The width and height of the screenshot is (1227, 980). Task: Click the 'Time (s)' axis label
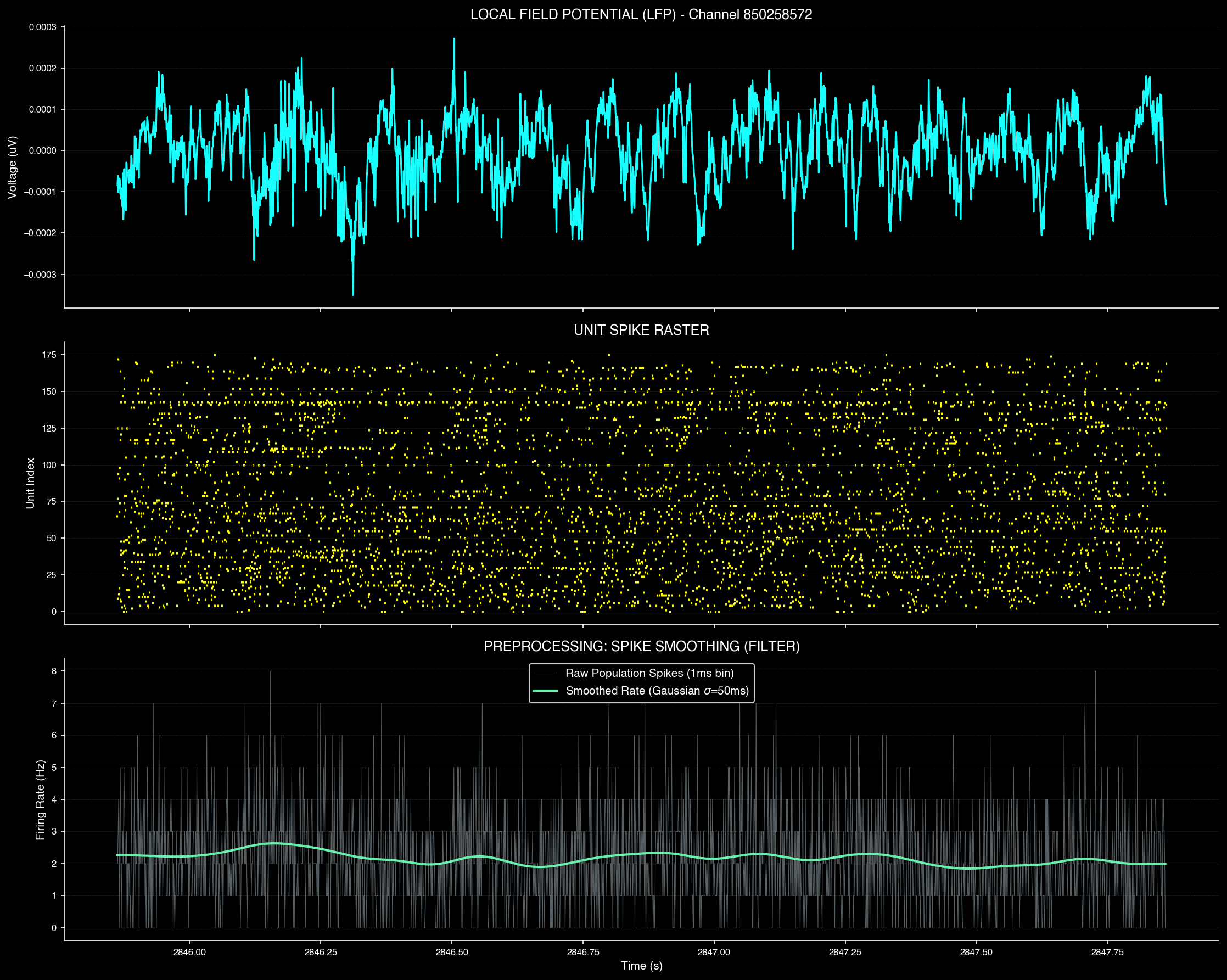642,966
